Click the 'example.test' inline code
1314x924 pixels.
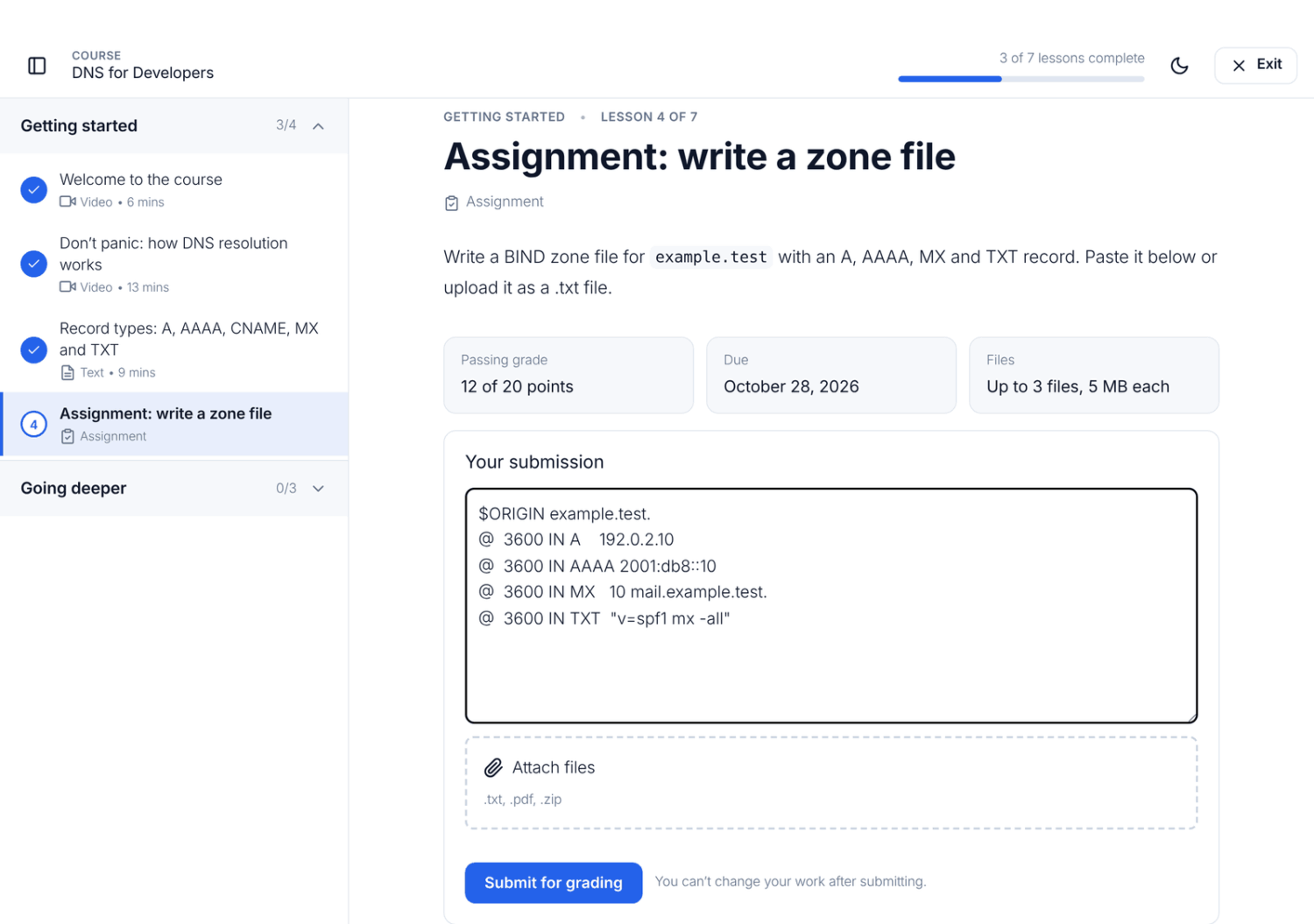coord(711,257)
